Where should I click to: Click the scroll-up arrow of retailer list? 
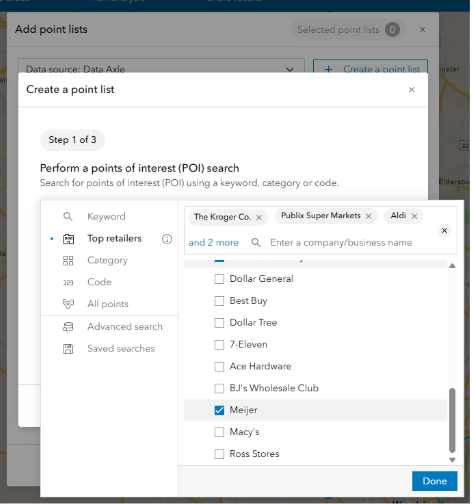click(452, 266)
